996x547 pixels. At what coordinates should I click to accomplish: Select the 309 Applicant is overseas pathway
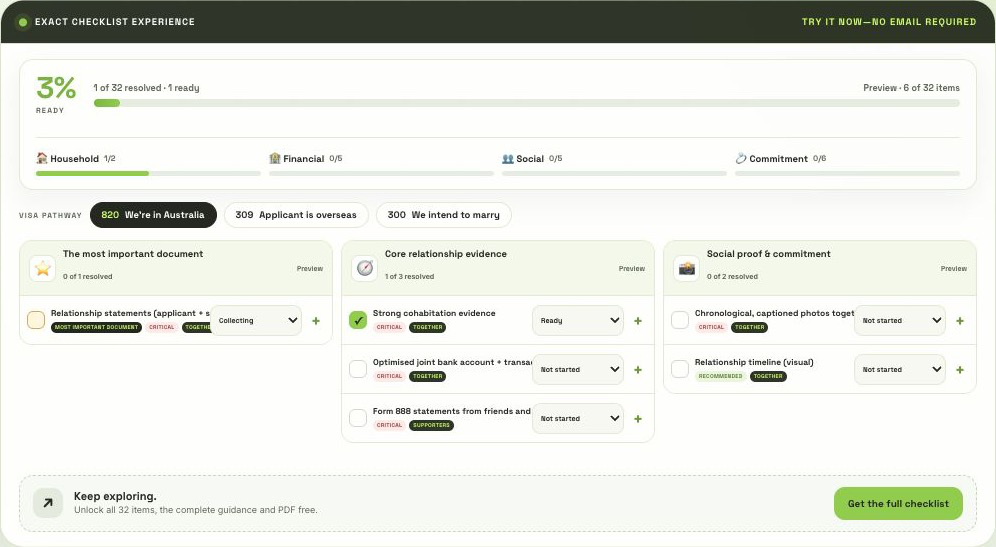[x=296, y=215]
